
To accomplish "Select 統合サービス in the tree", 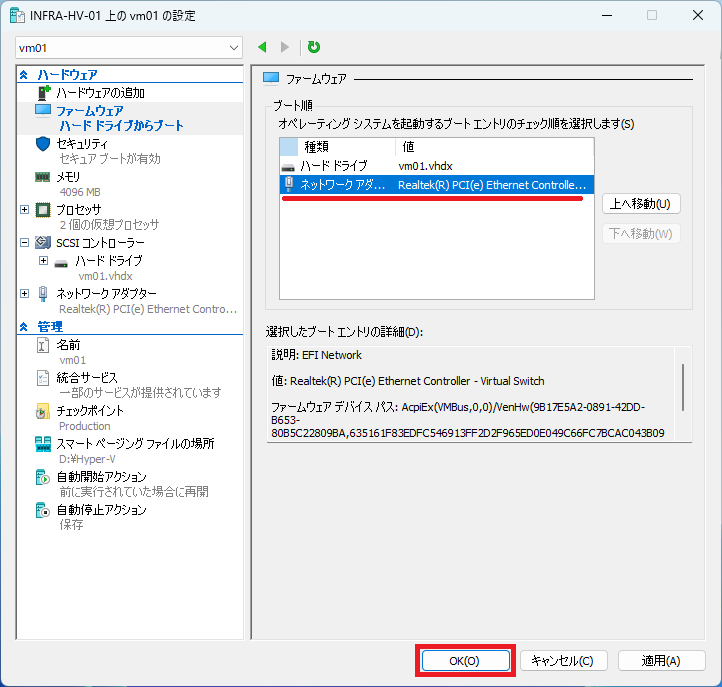I will click(x=87, y=378).
